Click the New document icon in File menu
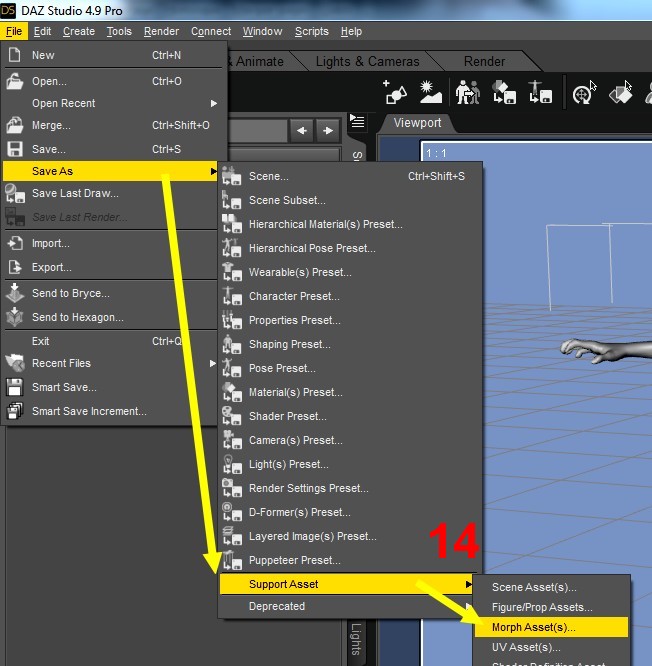Screen dimensions: 652x666 click(x=14, y=55)
